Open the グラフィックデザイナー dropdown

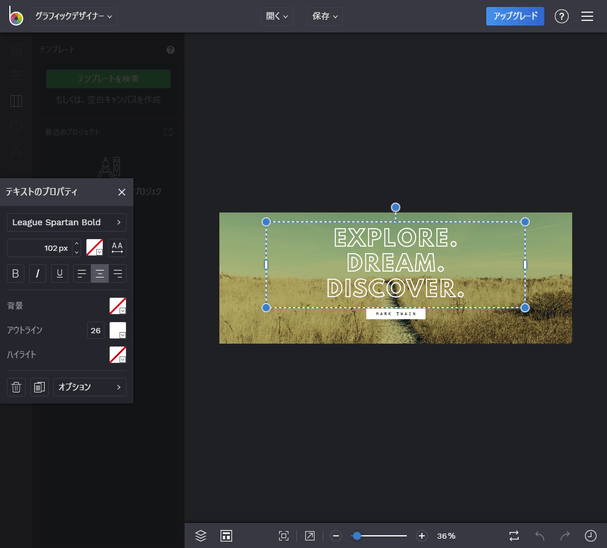74,16
